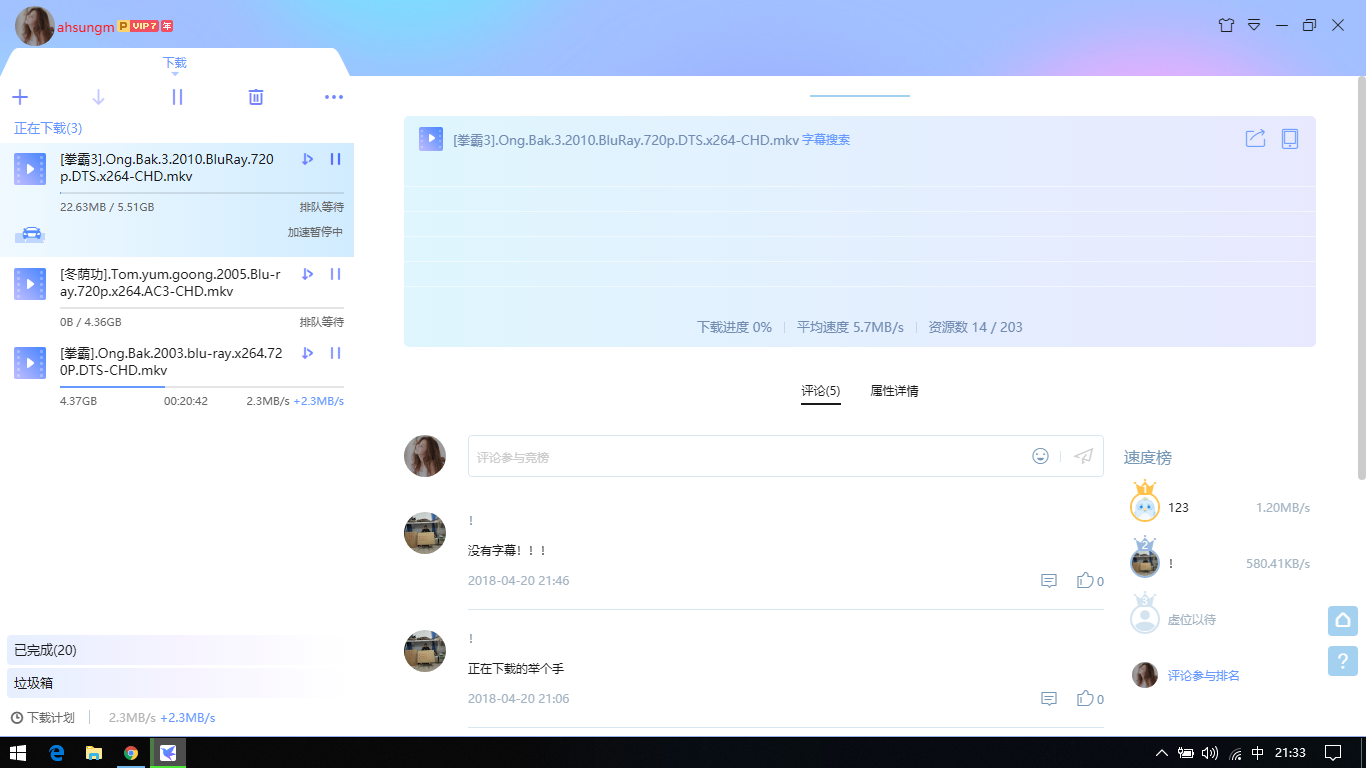
Task: Switch to the 属性详情 tab
Action: coord(894,390)
